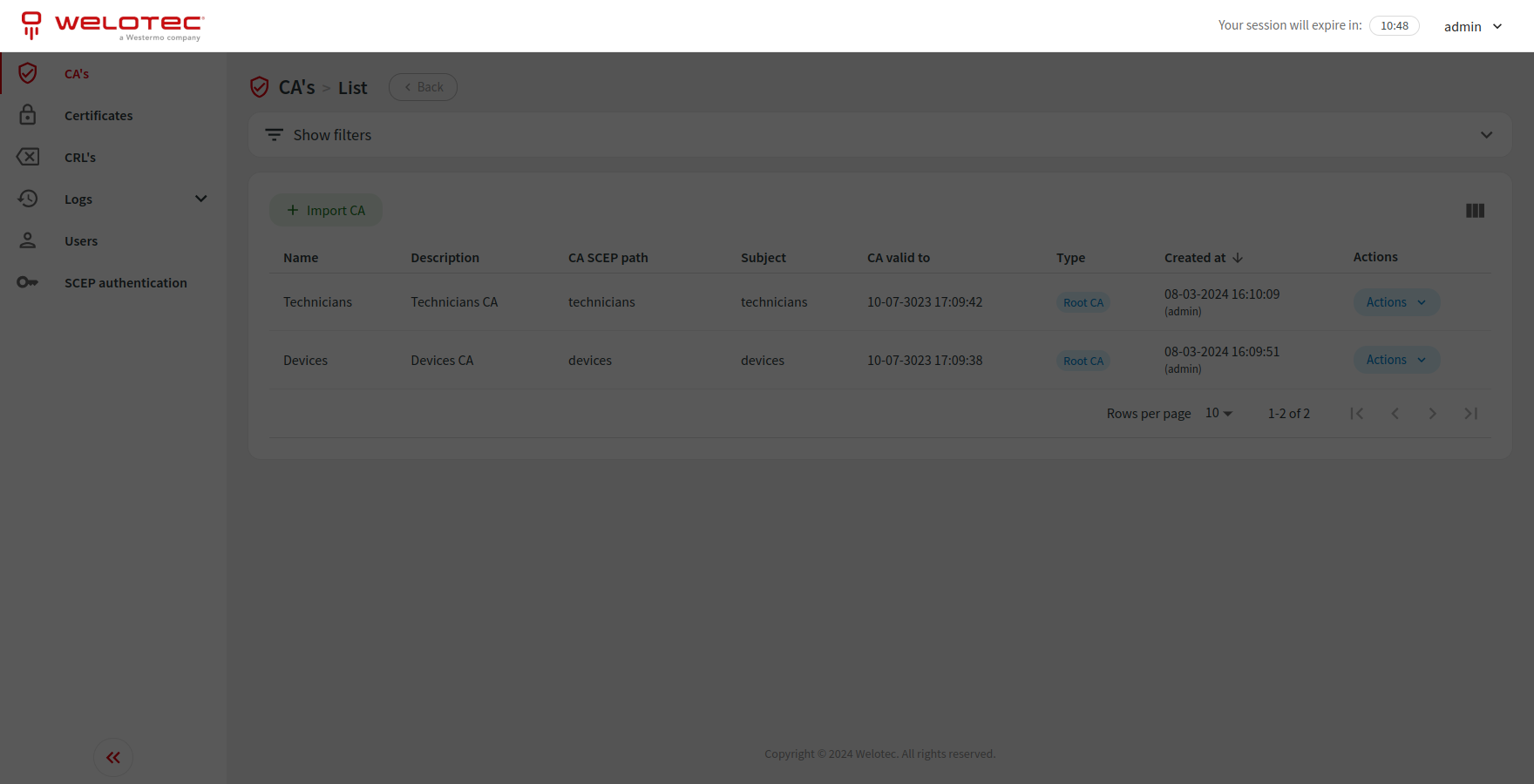Open the column visibility icon
This screenshot has height=784, width=1534.
[x=1475, y=211]
